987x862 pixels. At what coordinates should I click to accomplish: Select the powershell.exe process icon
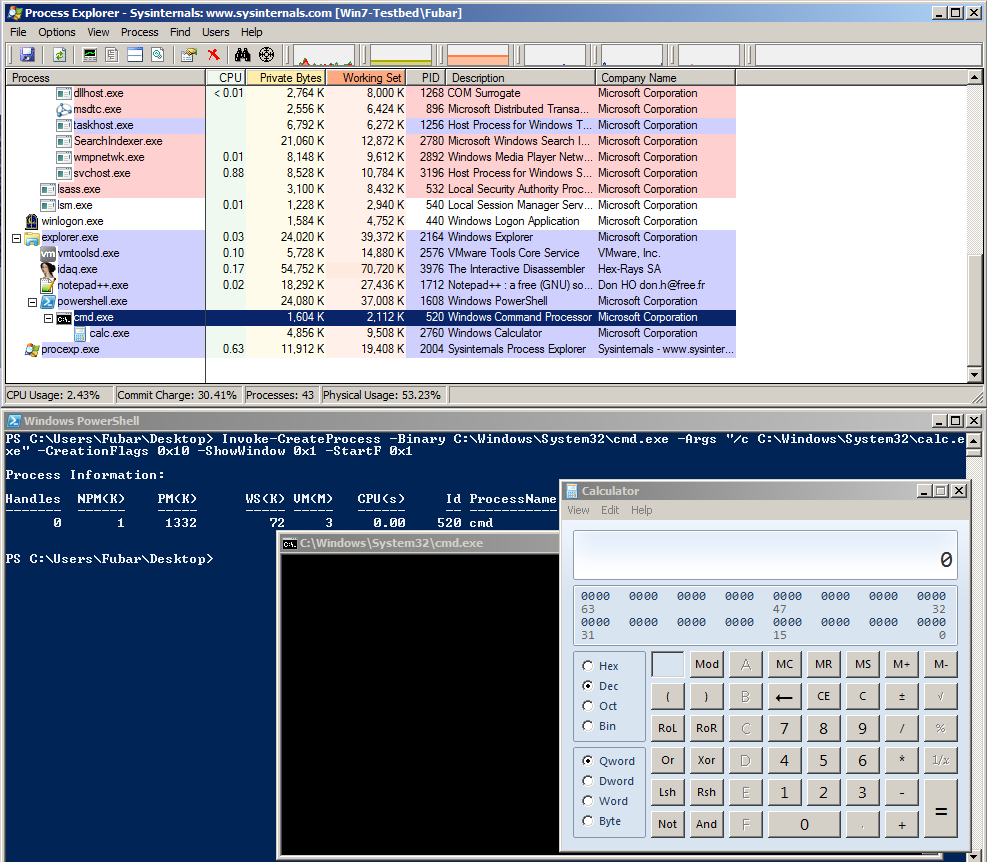48,302
